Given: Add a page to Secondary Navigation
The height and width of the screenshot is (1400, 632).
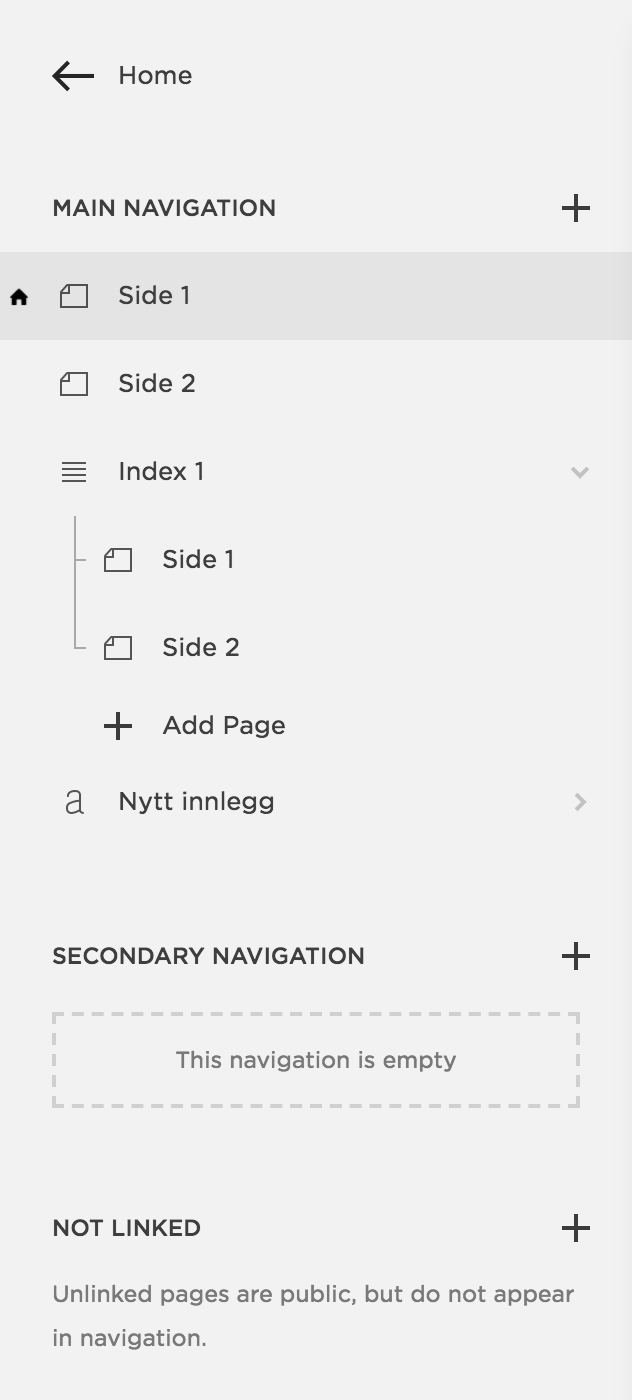Looking at the screenshot, I should 576,956.
